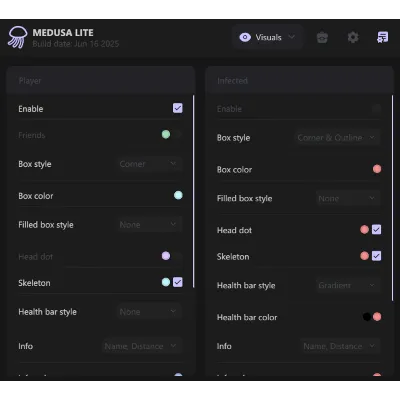This screenshot has width=400, height=400.
Task: Open Infected Box style Corner & Outline dropdown
Action: [337, 138]
